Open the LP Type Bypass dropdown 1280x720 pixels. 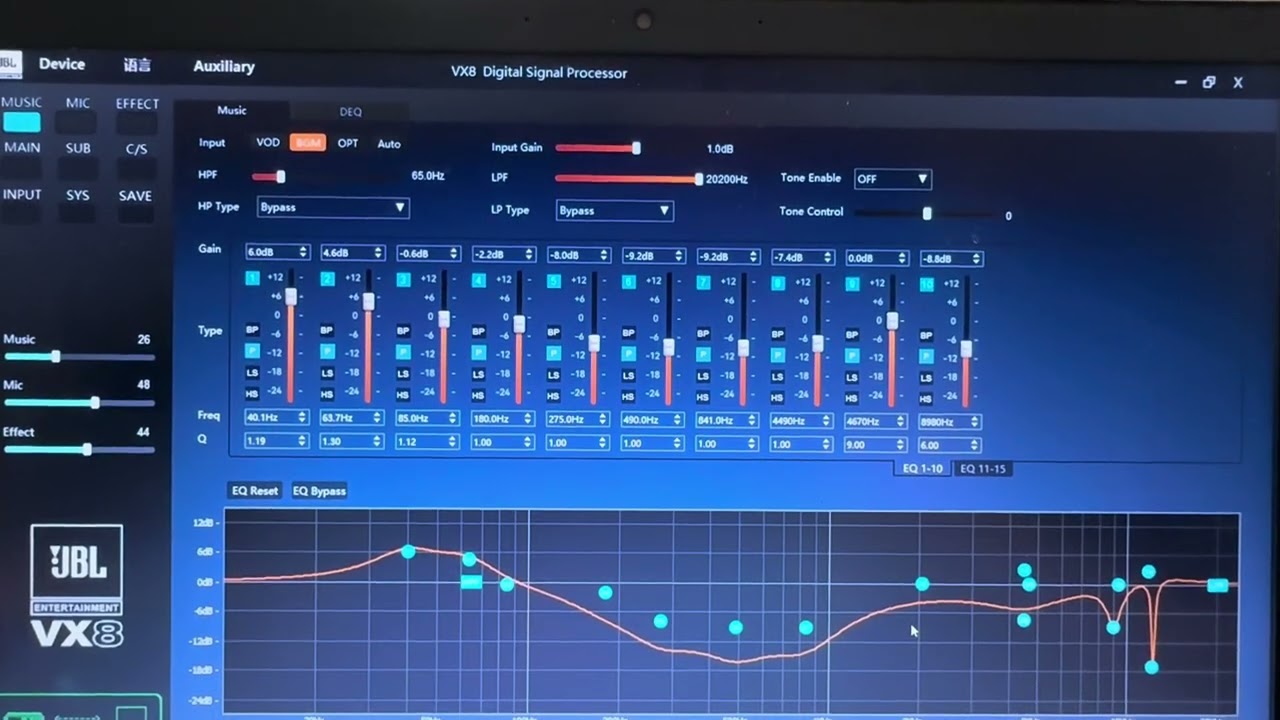(x=614, y=210)
